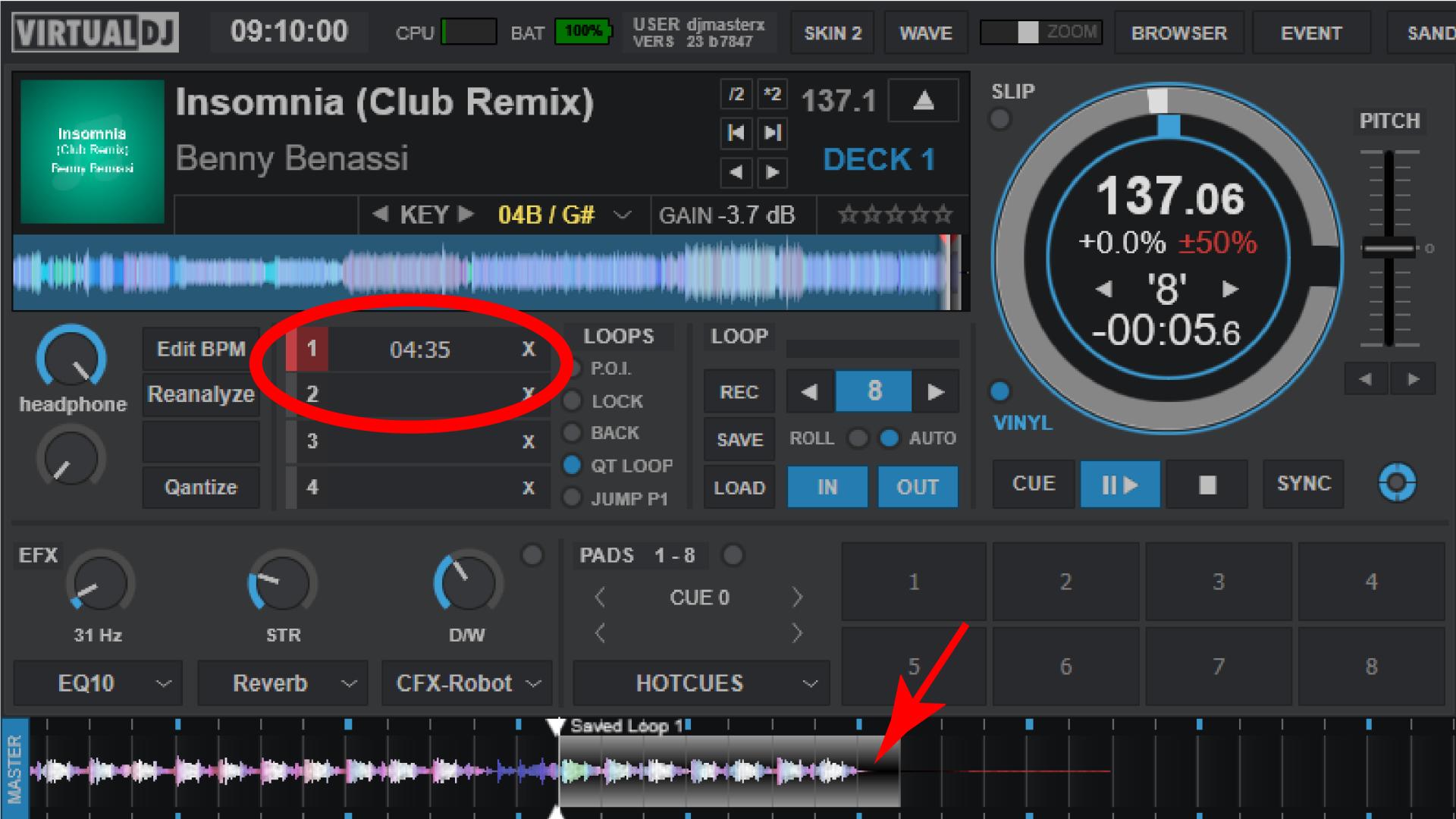Open the BROWSER panel
The width and height of the screenshot is (1456, 819).
coord(1179,33)
